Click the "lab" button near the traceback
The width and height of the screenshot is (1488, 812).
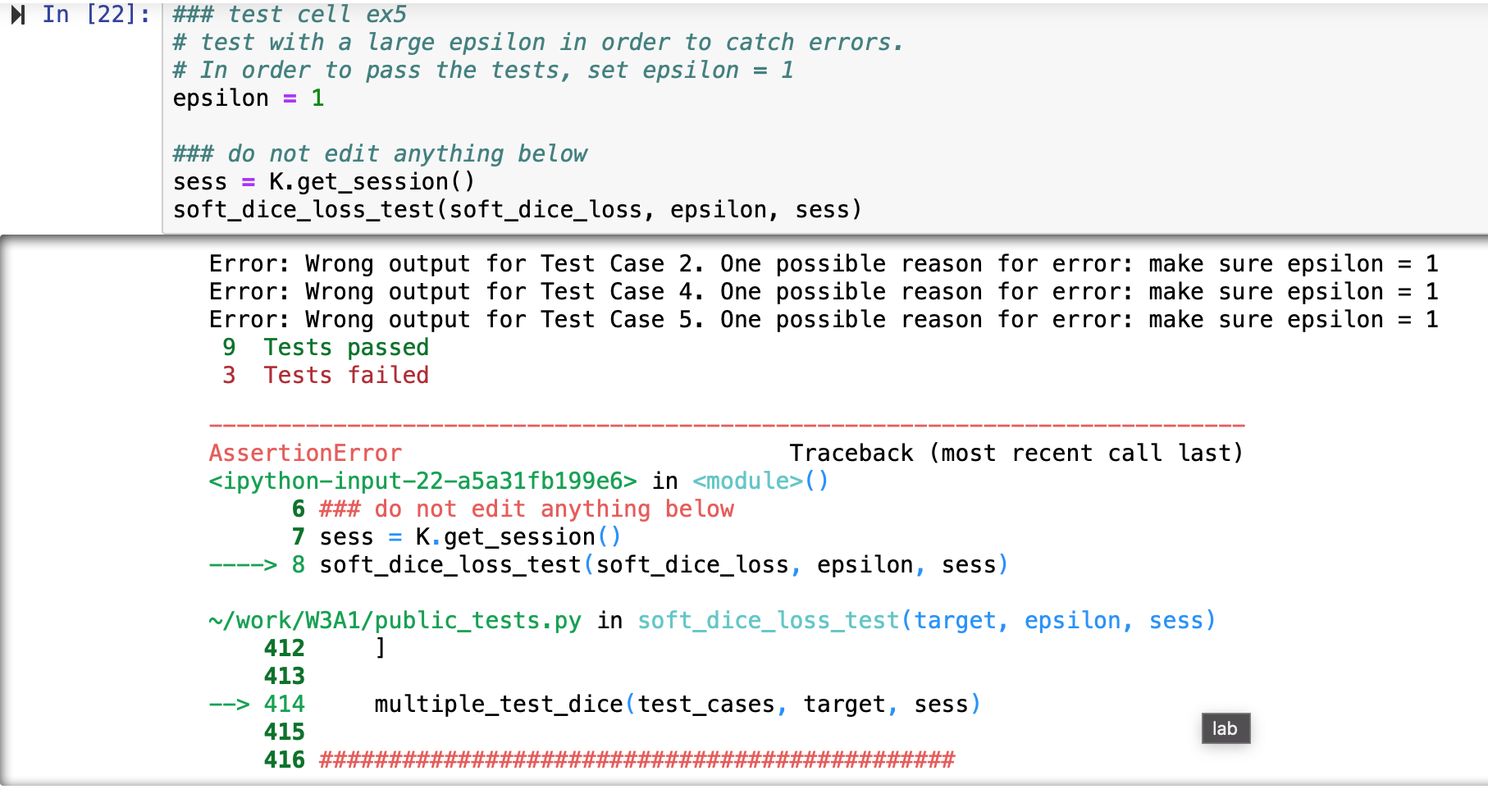point(1225,728)
